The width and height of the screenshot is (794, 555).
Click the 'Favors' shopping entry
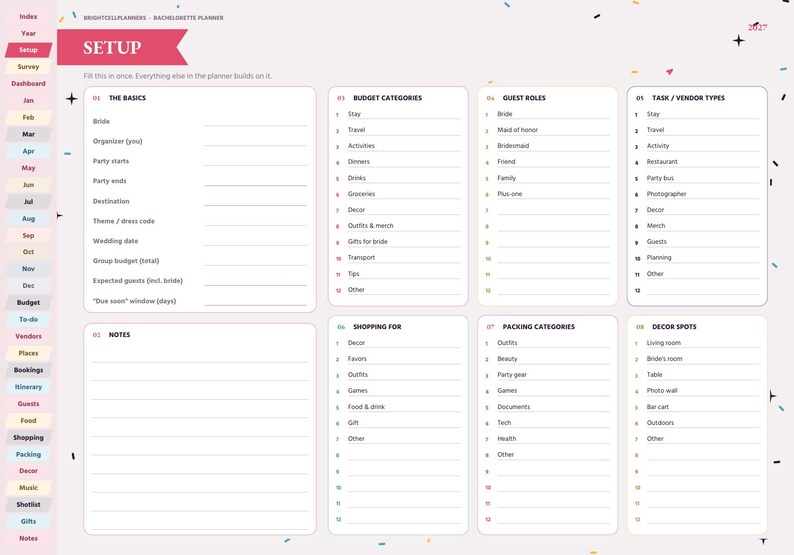tap(357, 359)
